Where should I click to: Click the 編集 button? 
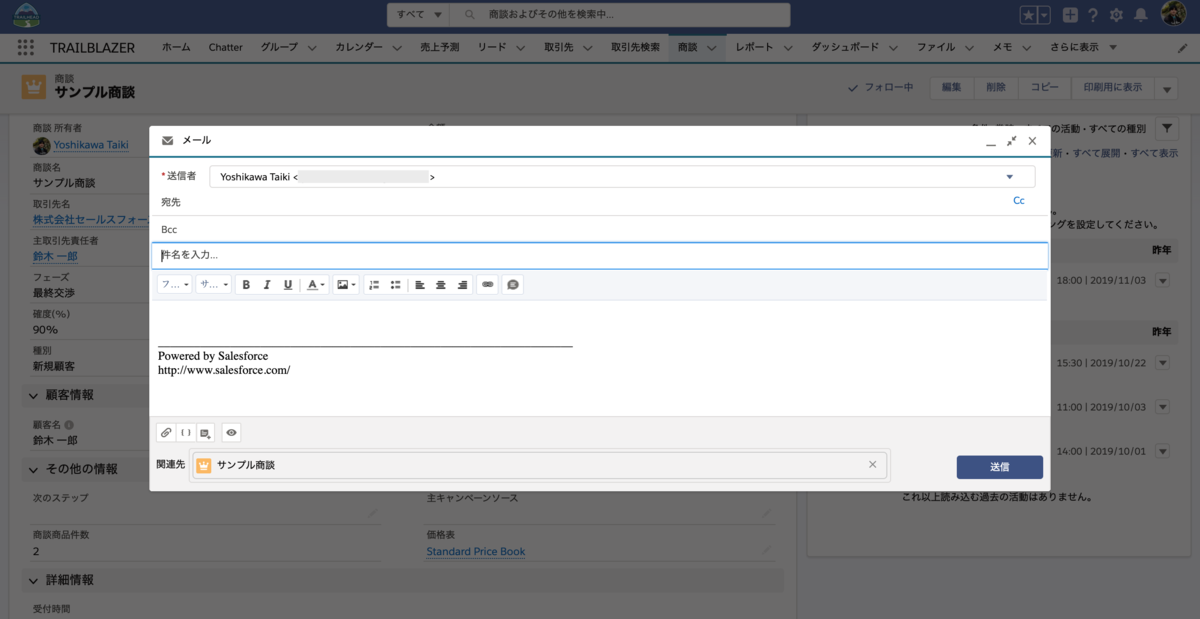951,88
